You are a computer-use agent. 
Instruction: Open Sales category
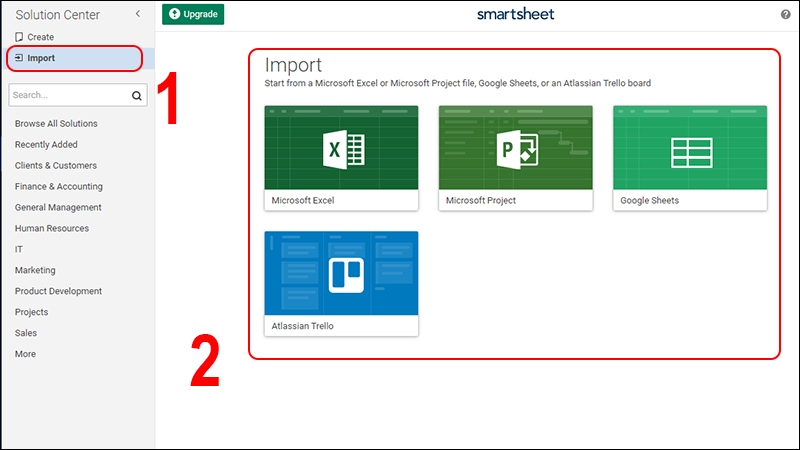tap(26, 333)
